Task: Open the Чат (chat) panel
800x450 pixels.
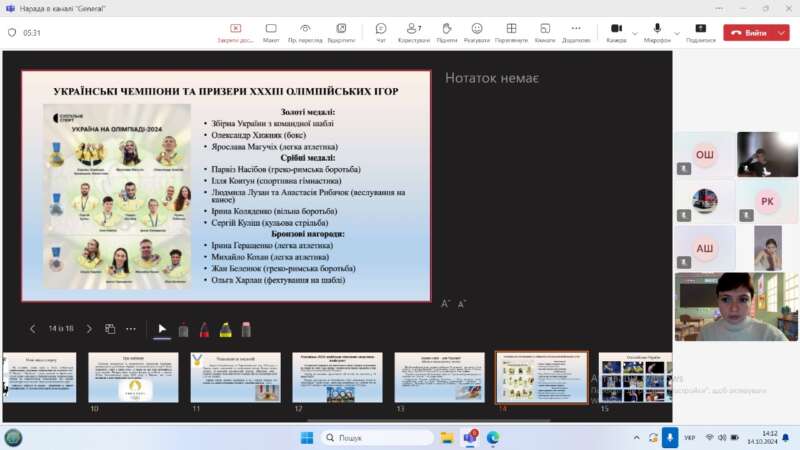Action: tap(381, 32)
